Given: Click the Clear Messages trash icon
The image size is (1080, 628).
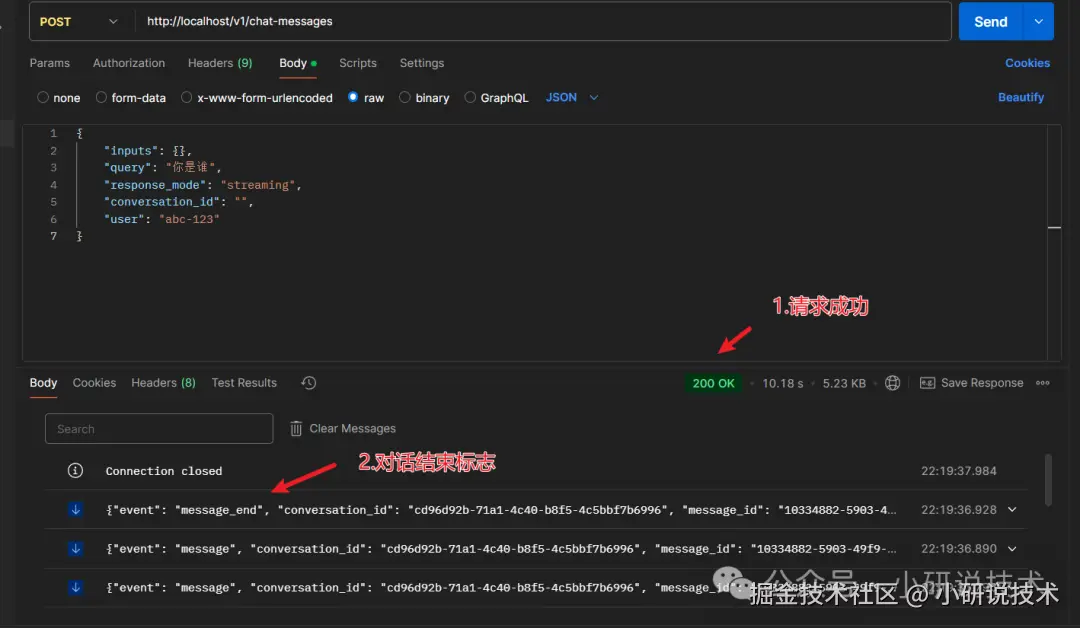Looking at the screenshot, I should pyautogui.click(x=295, y=428).
